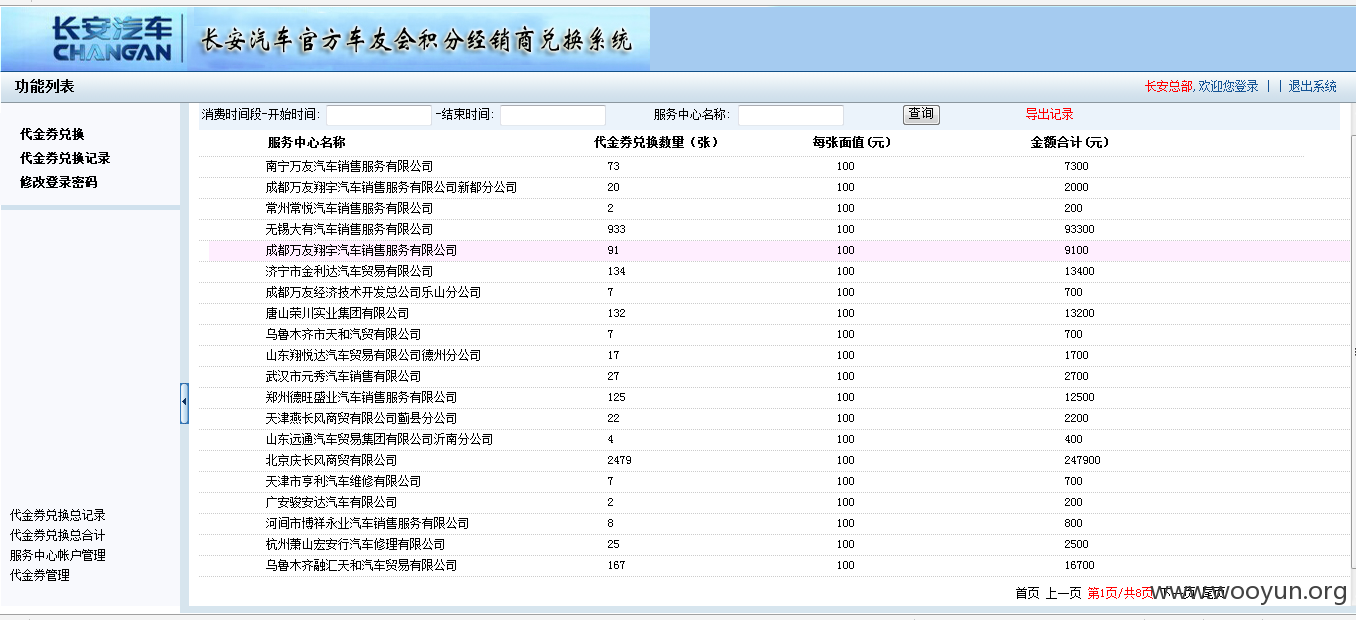The width and height of the screenshot is (1356, 620).
Task: Click total amount 13200 for 唐山荣川
Action: click(1079, 313)
